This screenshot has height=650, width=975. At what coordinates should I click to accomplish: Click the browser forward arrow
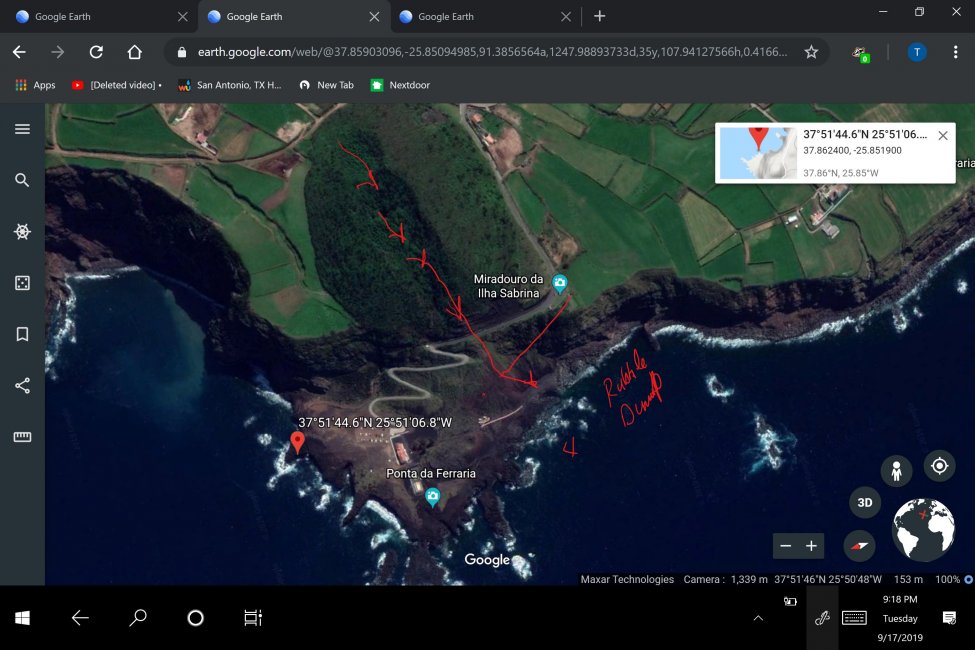click(x=58, y=52)
